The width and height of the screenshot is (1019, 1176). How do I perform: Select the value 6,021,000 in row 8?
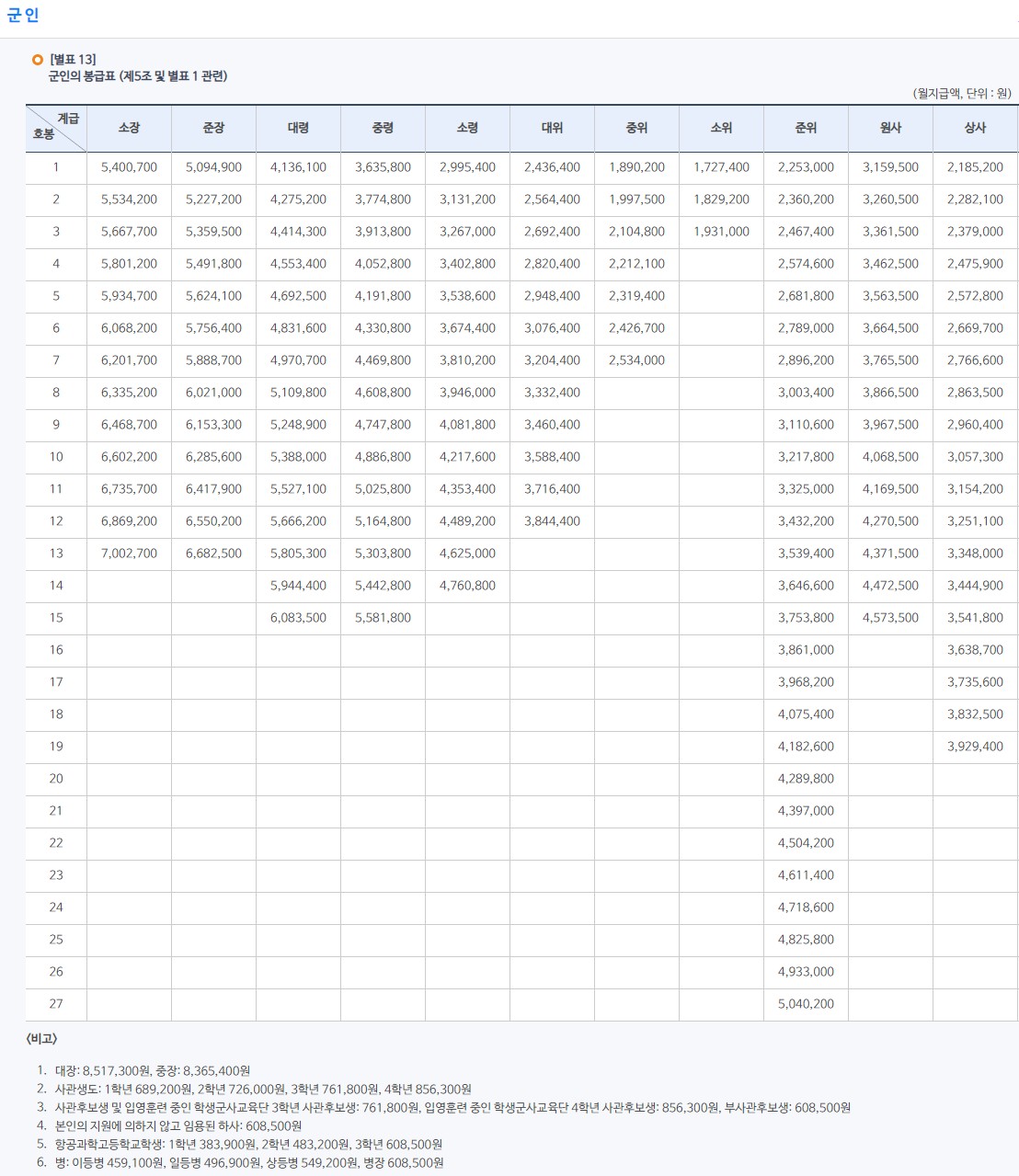(213, 393)
